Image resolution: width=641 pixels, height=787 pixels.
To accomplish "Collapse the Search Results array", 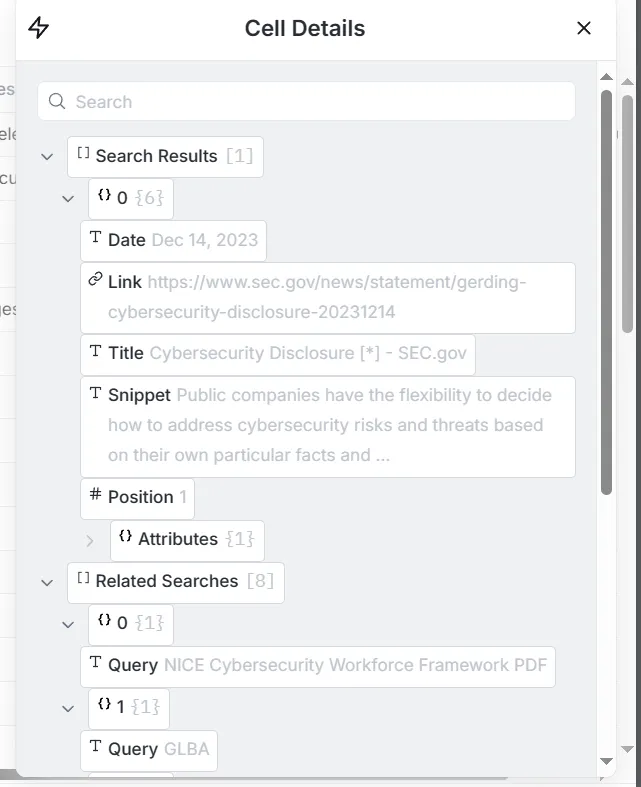I will (47, 157).
